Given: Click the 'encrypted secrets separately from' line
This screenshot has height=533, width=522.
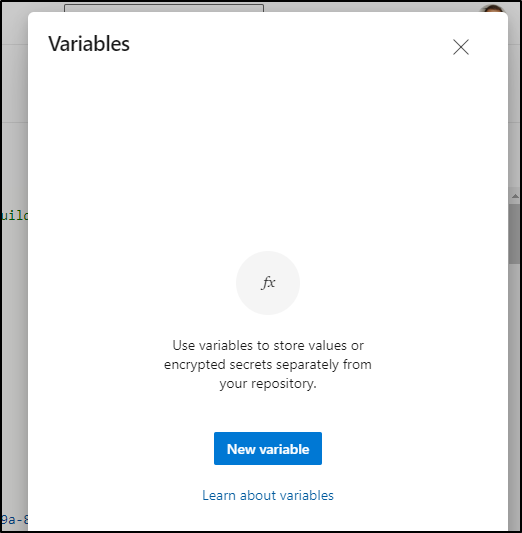Looking at the screenshot, I should tap(268, 364).
